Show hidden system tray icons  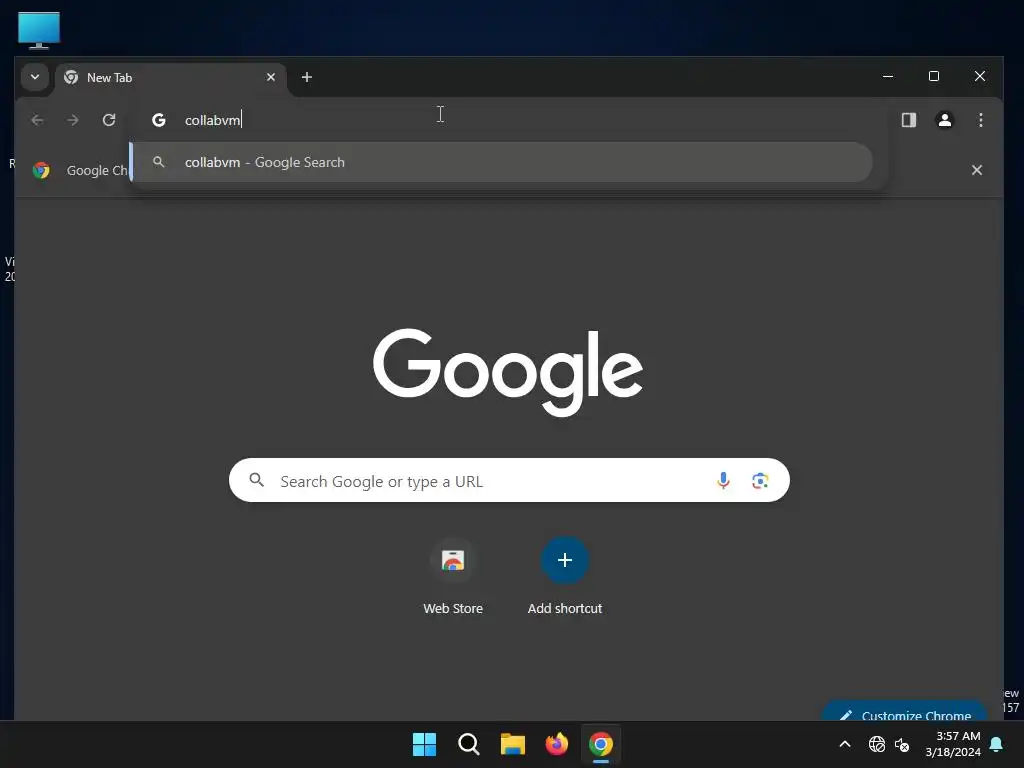tap(844, 744)
